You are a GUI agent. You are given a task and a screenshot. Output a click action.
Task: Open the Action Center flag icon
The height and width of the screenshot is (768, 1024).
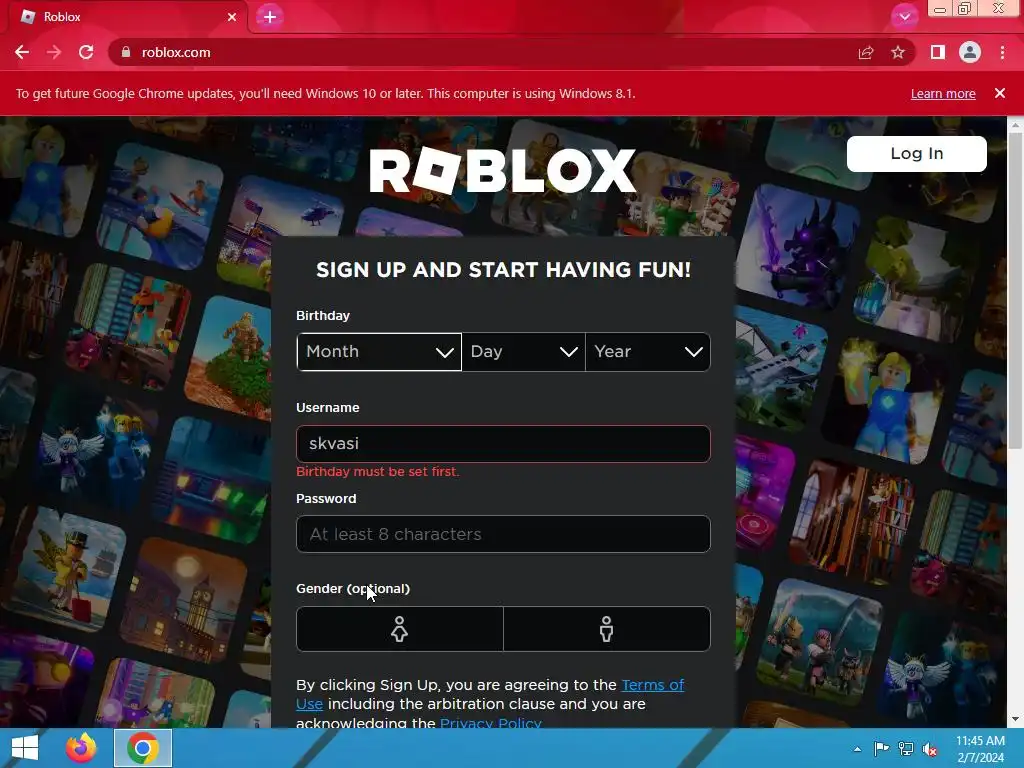click(882, 749)
